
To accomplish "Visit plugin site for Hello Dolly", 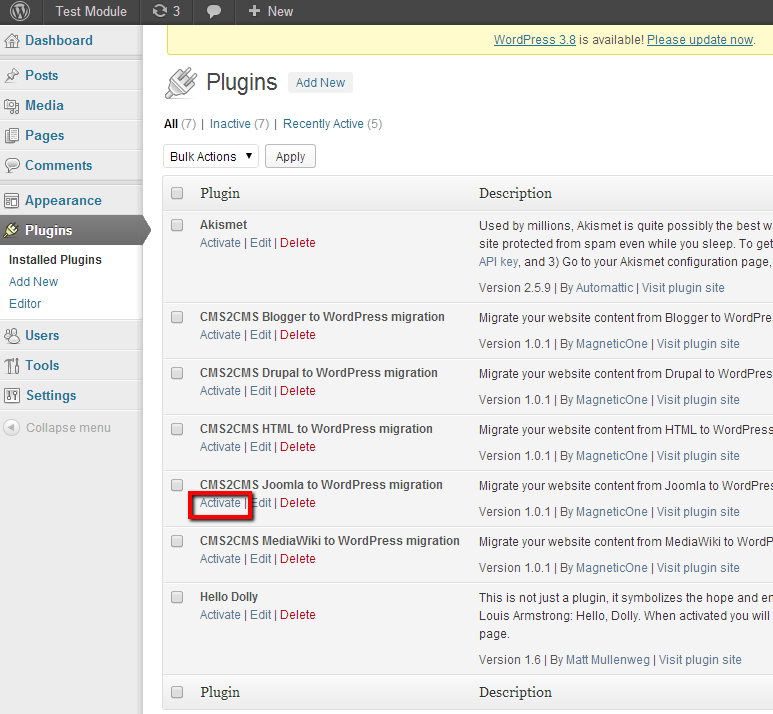I will [x=700, y=660].
